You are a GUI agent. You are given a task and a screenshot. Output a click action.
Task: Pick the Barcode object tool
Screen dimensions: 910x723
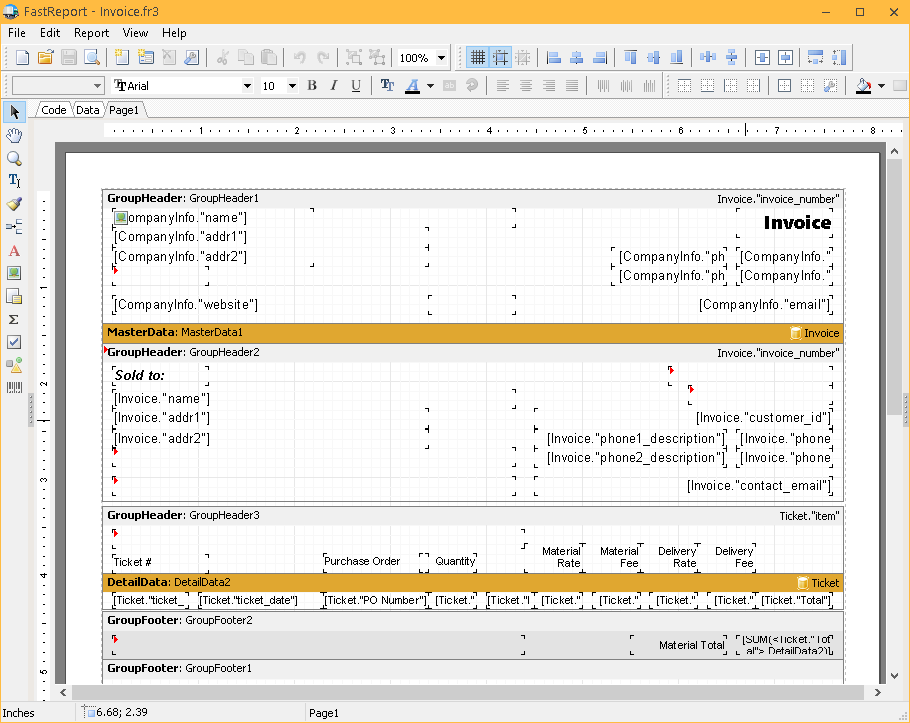14,388
